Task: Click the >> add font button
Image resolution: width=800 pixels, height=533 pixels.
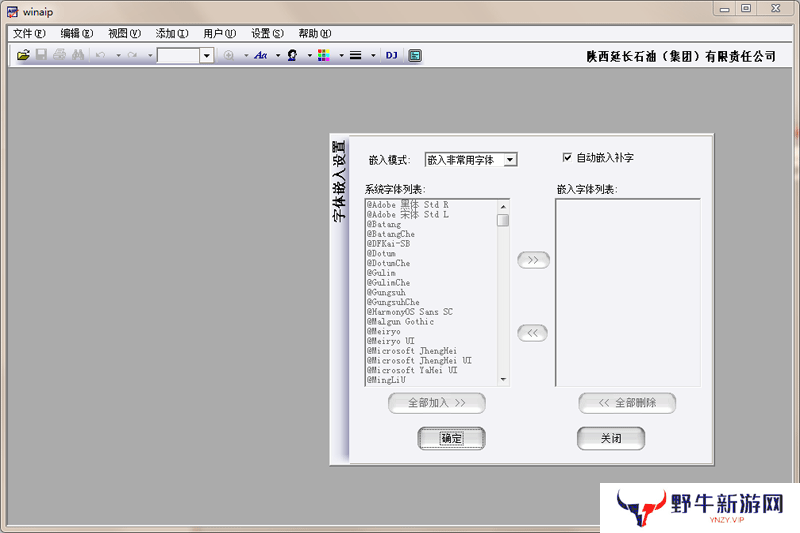Action: [x=533, y=260]
